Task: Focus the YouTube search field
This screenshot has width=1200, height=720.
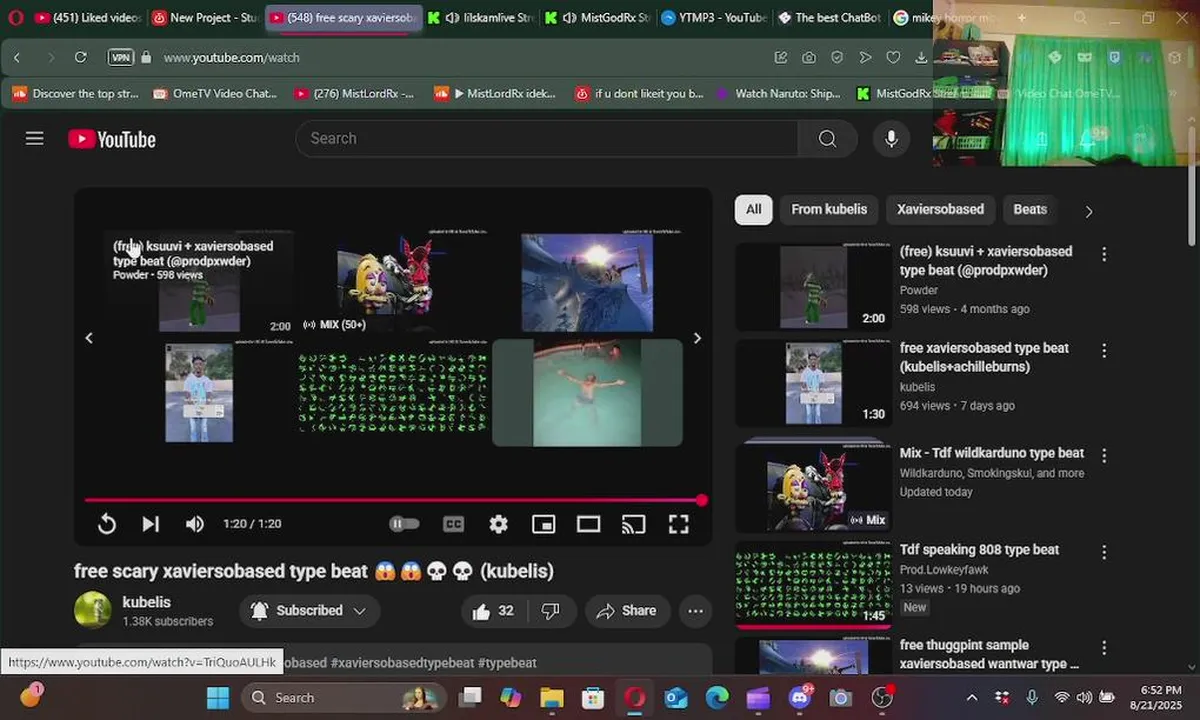Action: 547,139
